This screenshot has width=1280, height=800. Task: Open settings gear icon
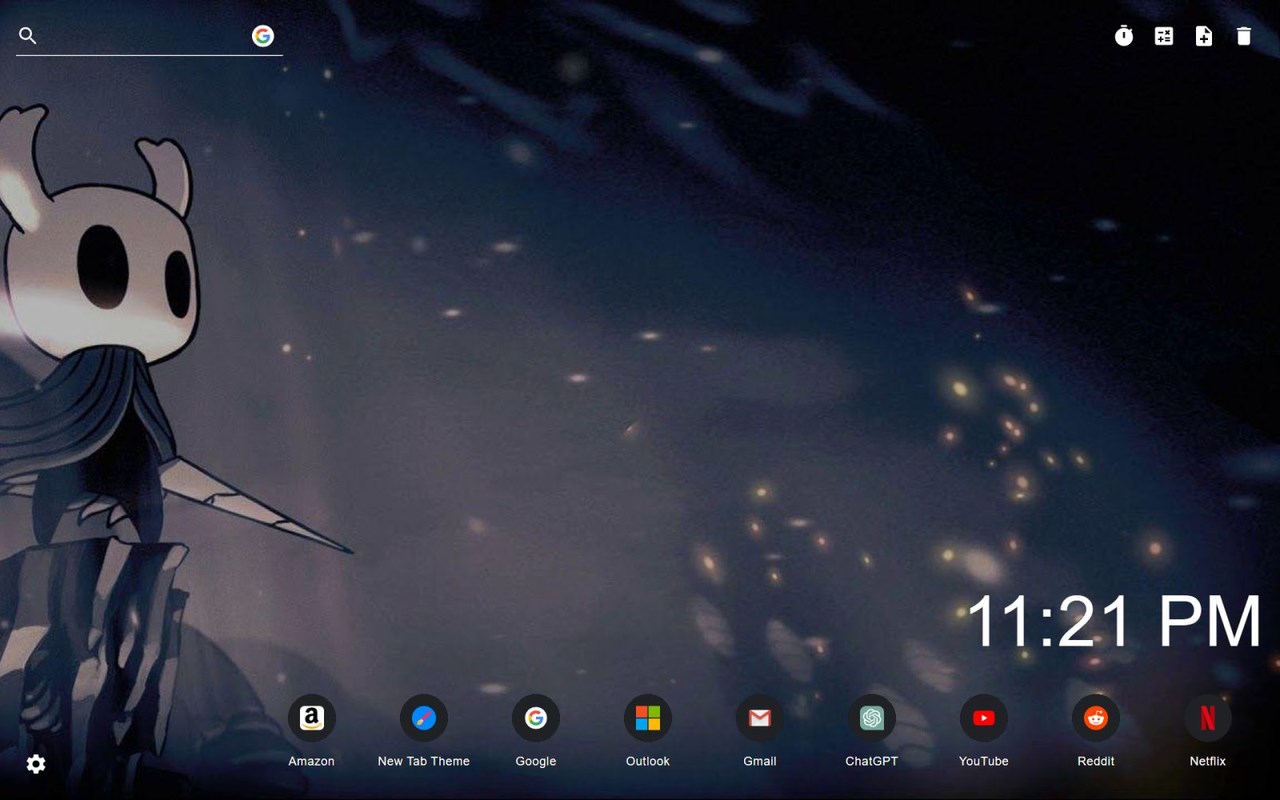pyautogui.click(x=36, y=764)
